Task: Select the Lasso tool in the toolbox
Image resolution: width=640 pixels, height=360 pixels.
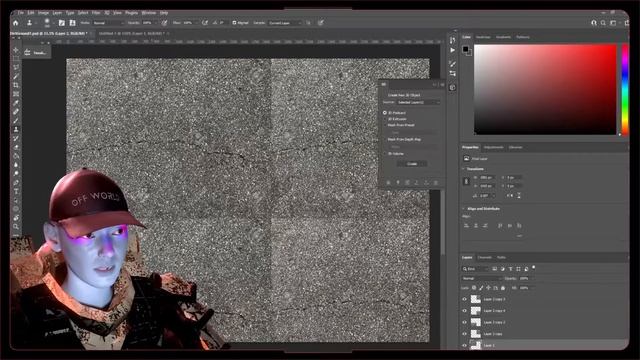Action: [16, 67]
